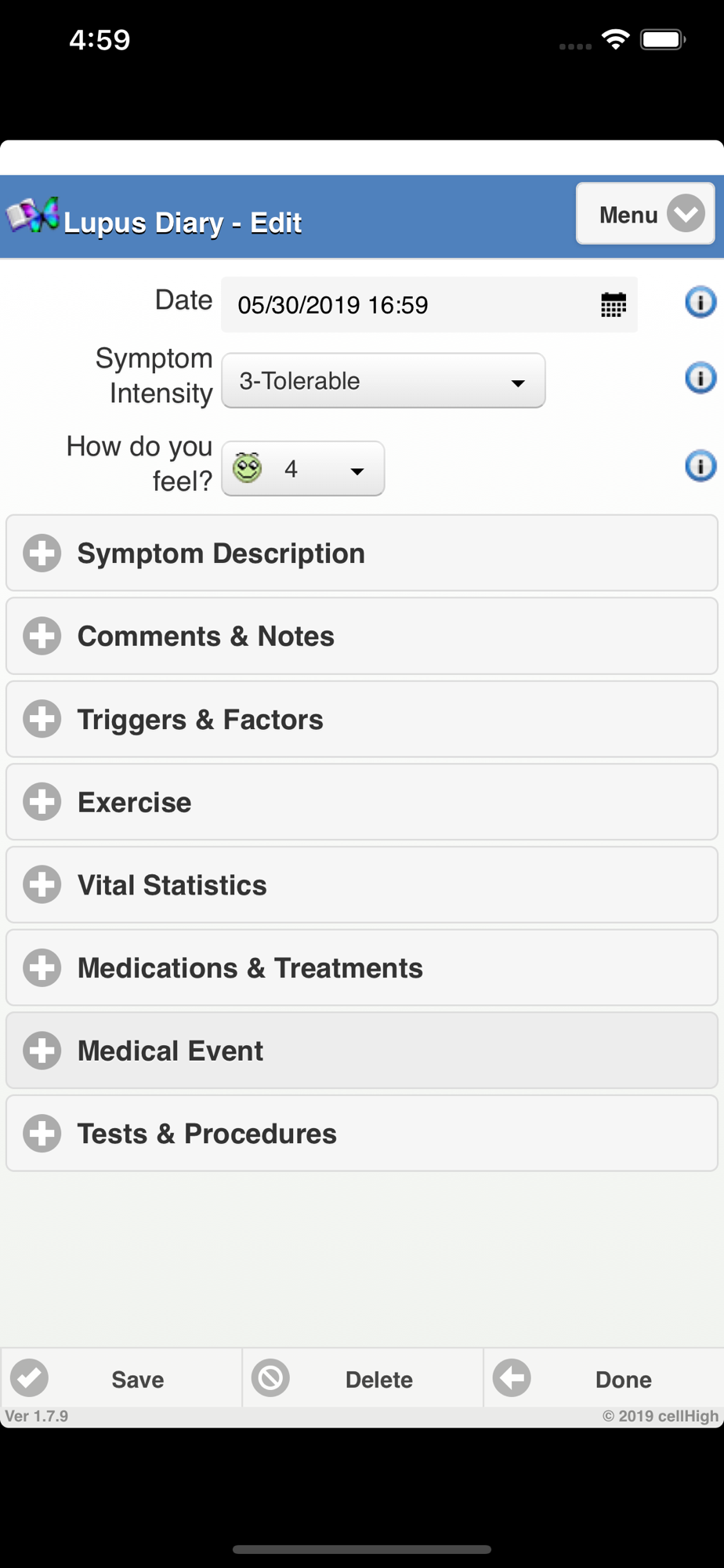This screenshot has height=1568, width=724.
Task: Open the Menu dropdown button
Action: 646,213
